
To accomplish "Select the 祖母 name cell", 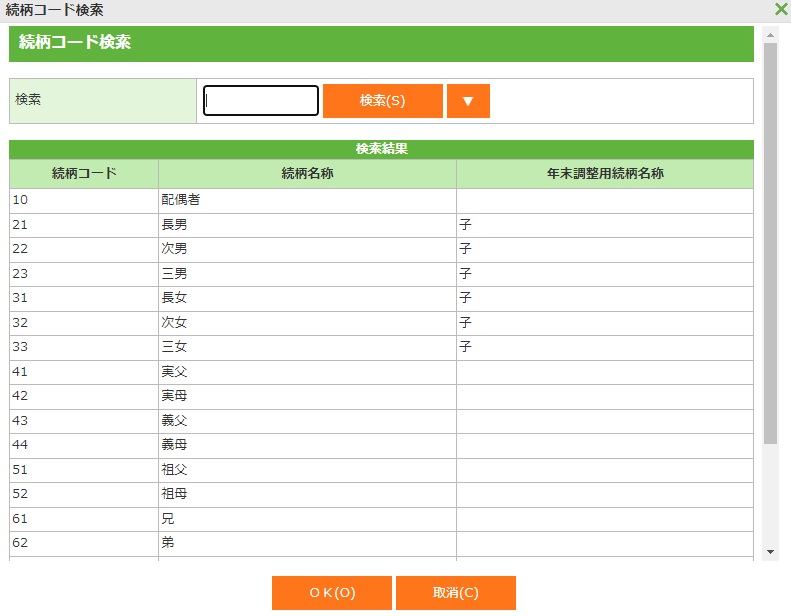I will (307, 494).
